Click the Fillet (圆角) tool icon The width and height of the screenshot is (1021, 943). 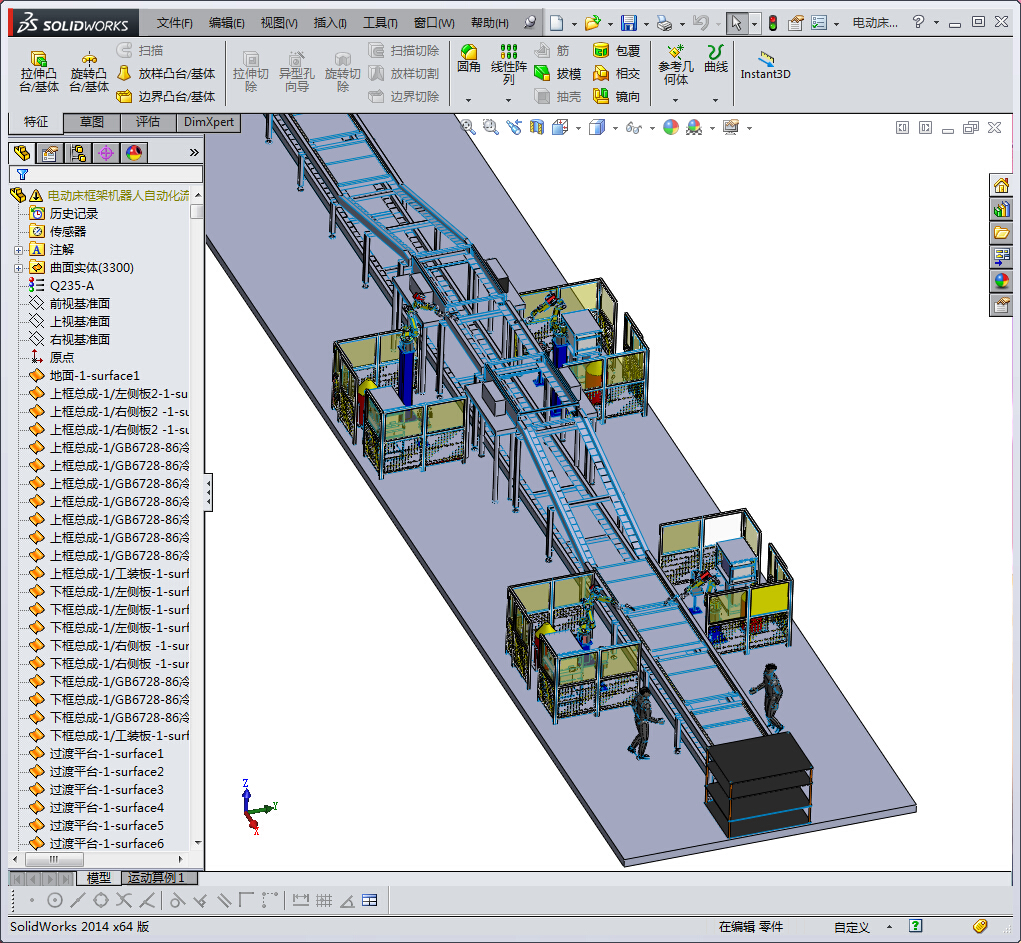point(468,57)
